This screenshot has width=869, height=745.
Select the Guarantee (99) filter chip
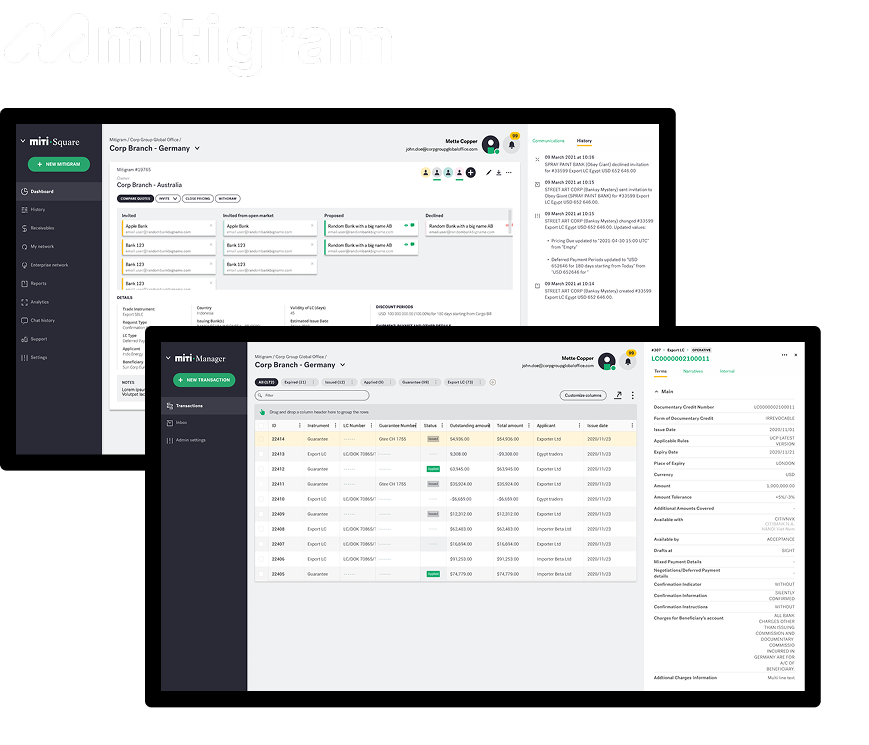tap(420, 382)
